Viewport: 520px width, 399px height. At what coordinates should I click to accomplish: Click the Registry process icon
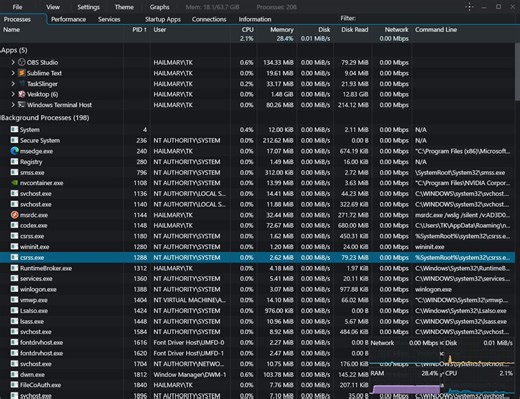point(14,162)
